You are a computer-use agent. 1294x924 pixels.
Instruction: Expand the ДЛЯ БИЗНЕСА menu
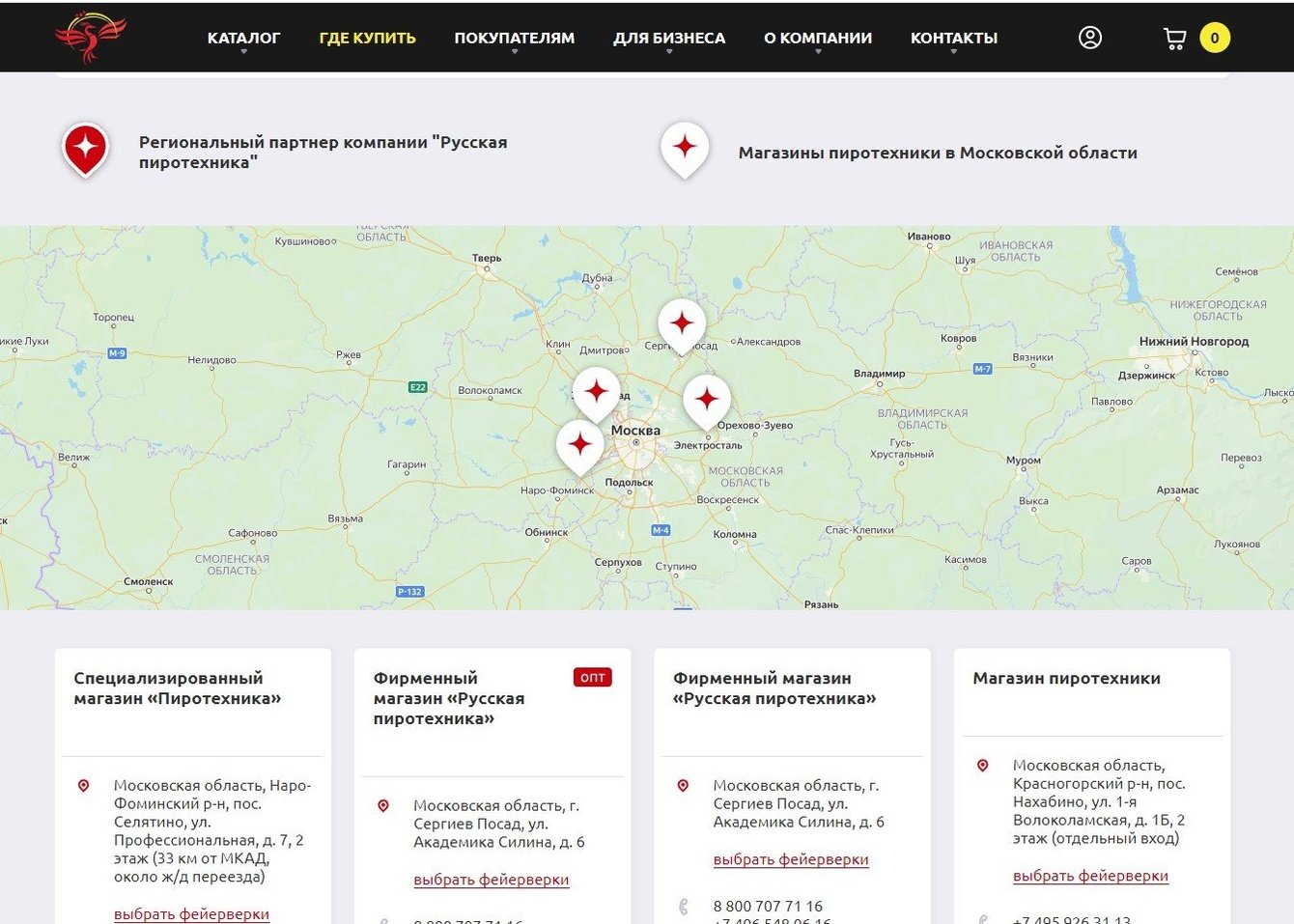[669, 39]
